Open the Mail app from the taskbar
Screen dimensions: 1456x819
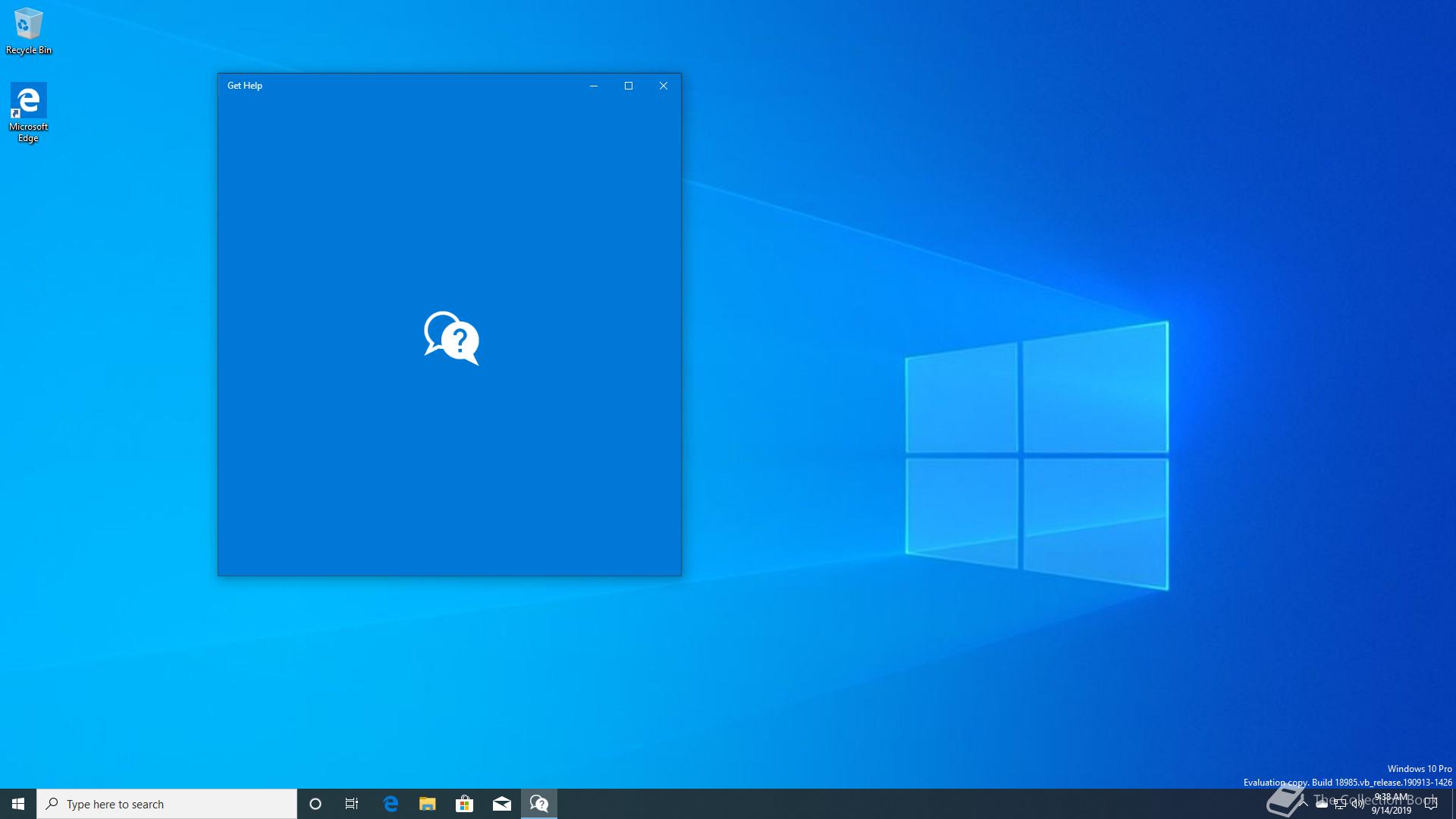coord(501,804)
